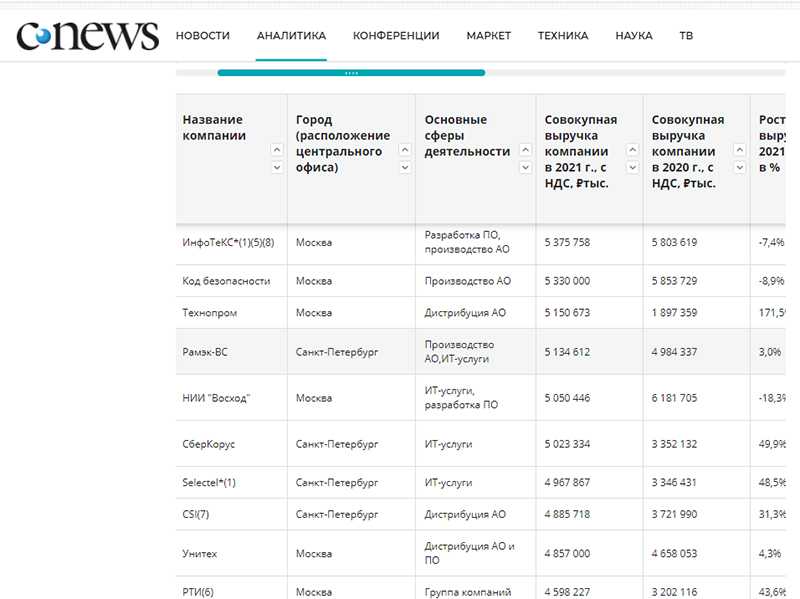Grab the teal horizontal table scrollbar thumb

pos(351,73)
